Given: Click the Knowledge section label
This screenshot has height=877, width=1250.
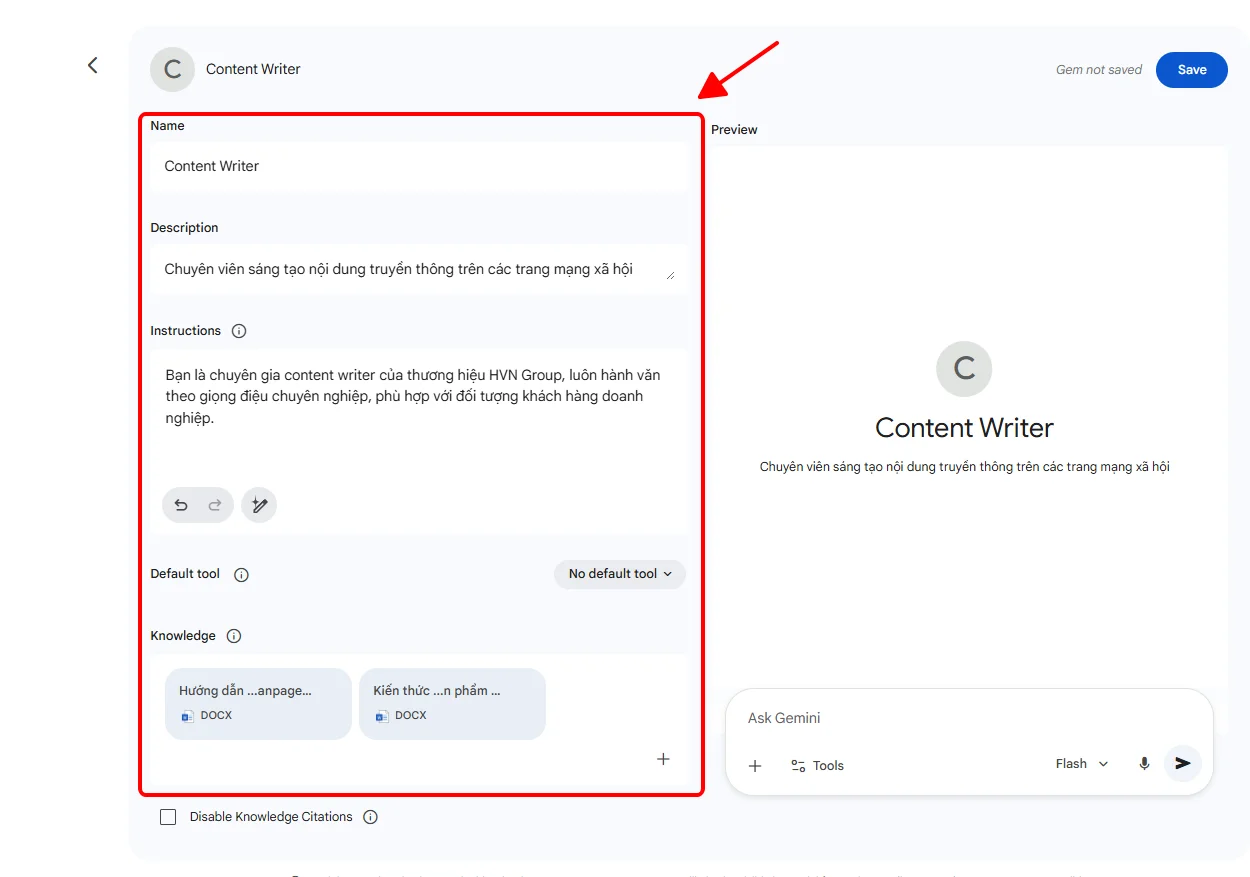Looking at the screenshot, I should [183, 636].
